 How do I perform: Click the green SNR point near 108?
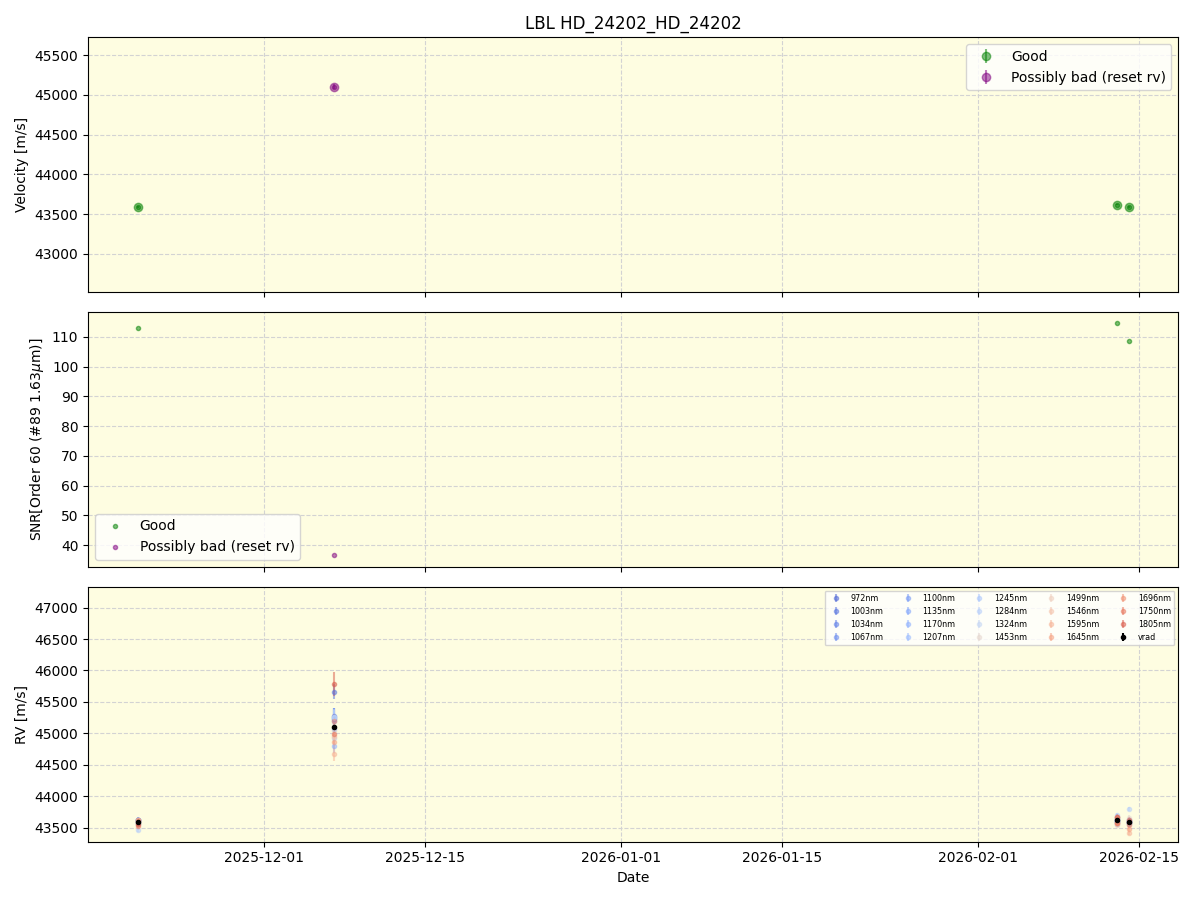pyautogui.click(x=1129, y=341)
